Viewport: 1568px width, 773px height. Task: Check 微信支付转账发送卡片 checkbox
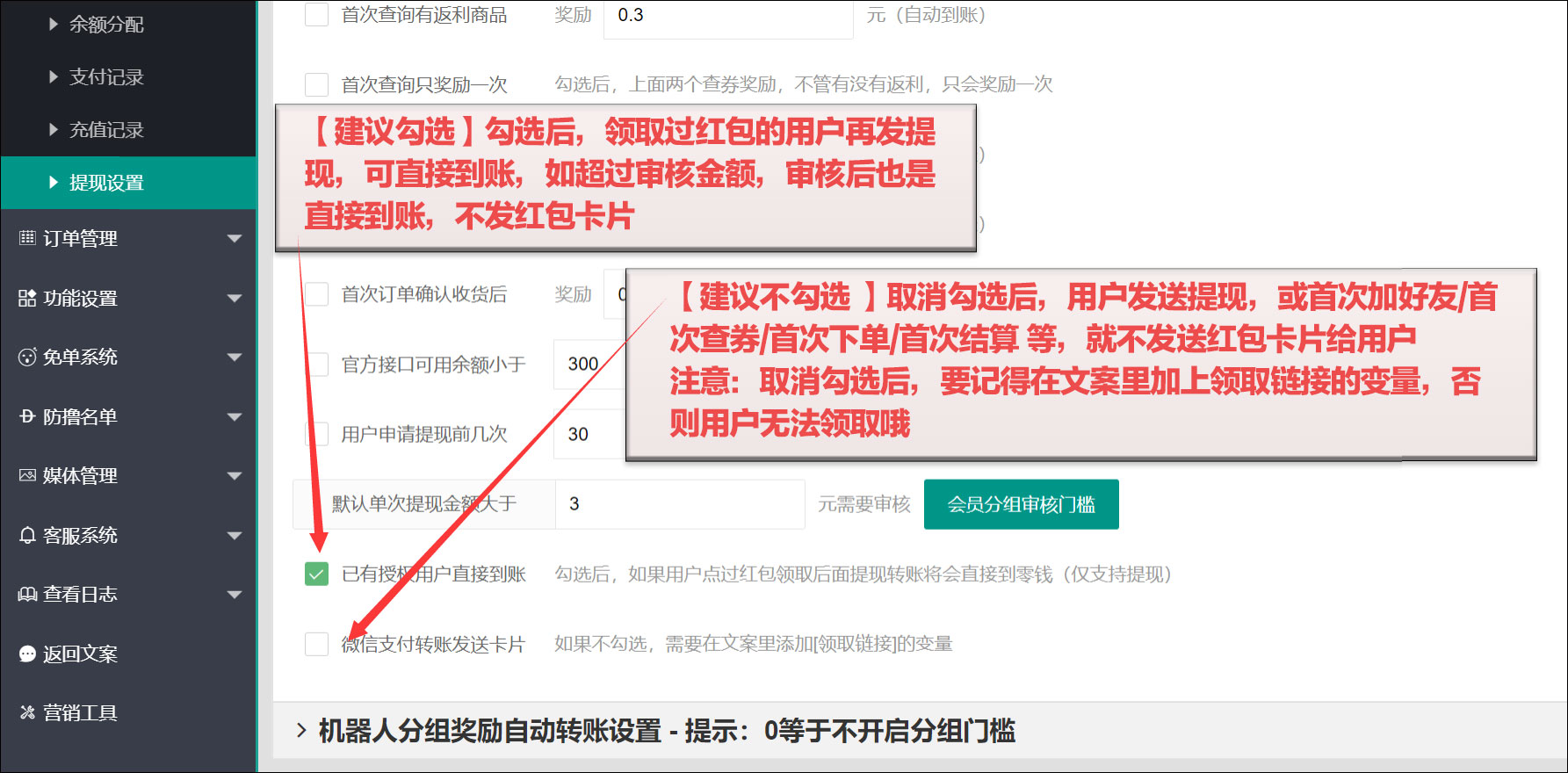point(316,644)
